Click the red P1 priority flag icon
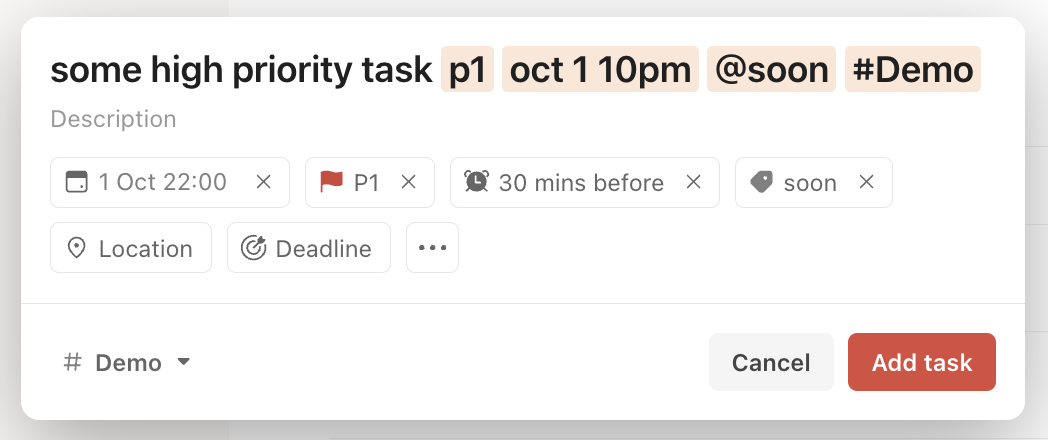Viewport: 1048px width, 440px height. click(332, 182)
